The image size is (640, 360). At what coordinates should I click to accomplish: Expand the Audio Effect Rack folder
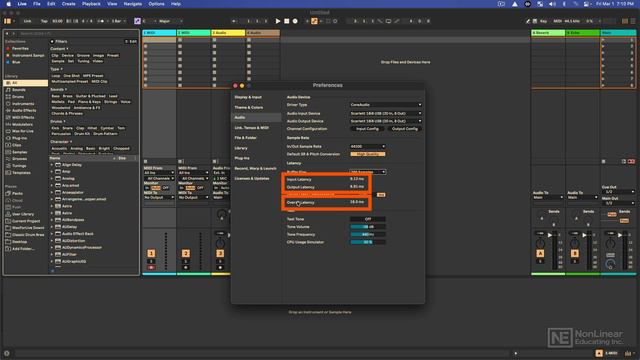[52, 234]
